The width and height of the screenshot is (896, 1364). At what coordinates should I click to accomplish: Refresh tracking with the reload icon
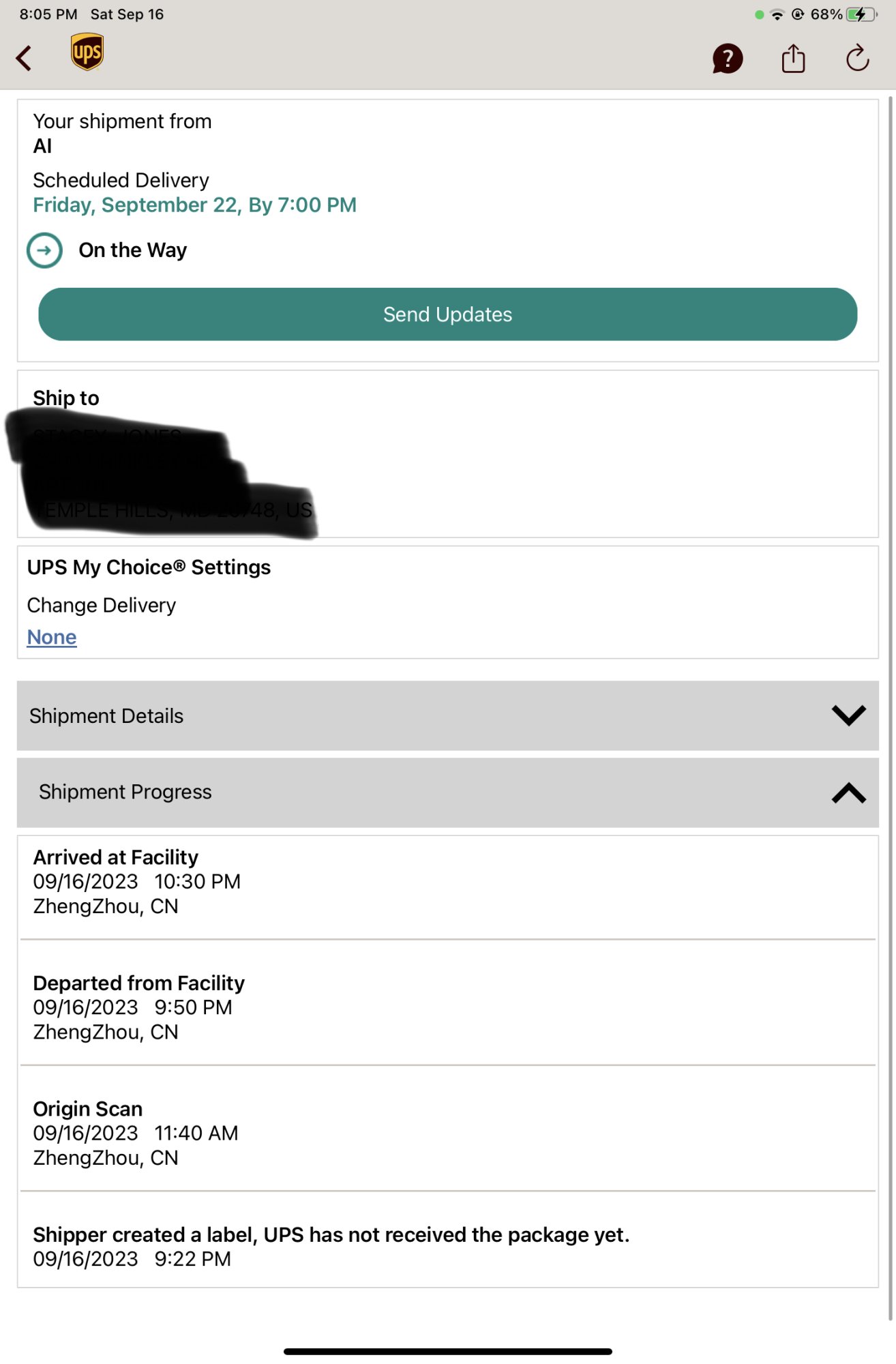tap(857, 58)
